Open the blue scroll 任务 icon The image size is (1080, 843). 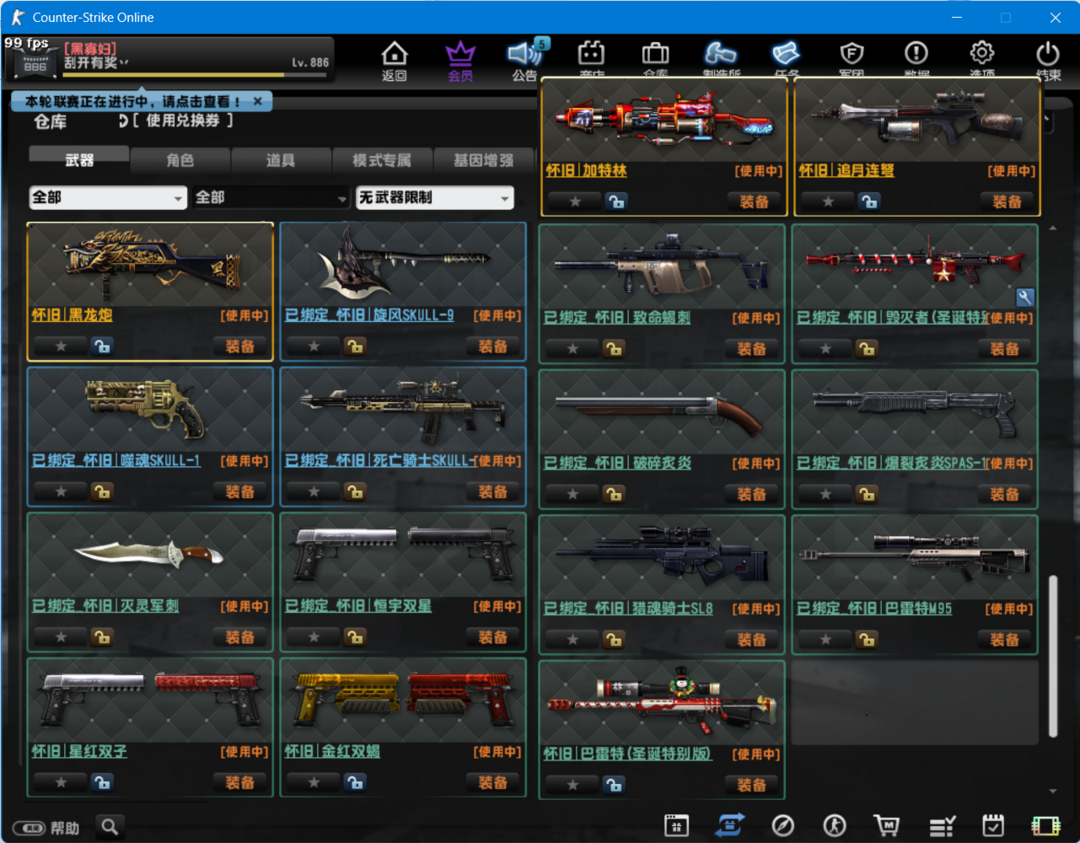click(x=786, y=54)
